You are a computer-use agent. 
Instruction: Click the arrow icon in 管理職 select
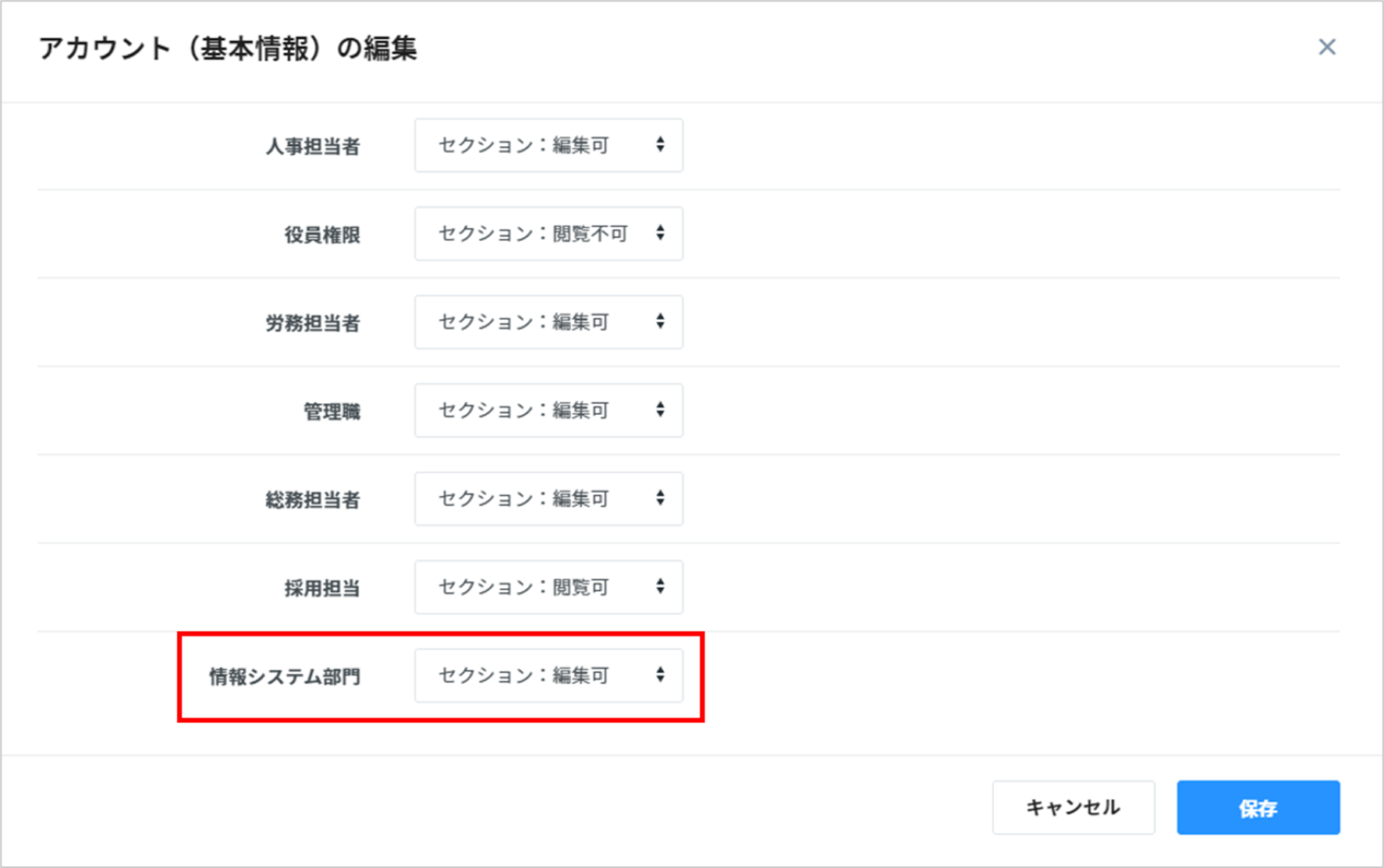660,410
